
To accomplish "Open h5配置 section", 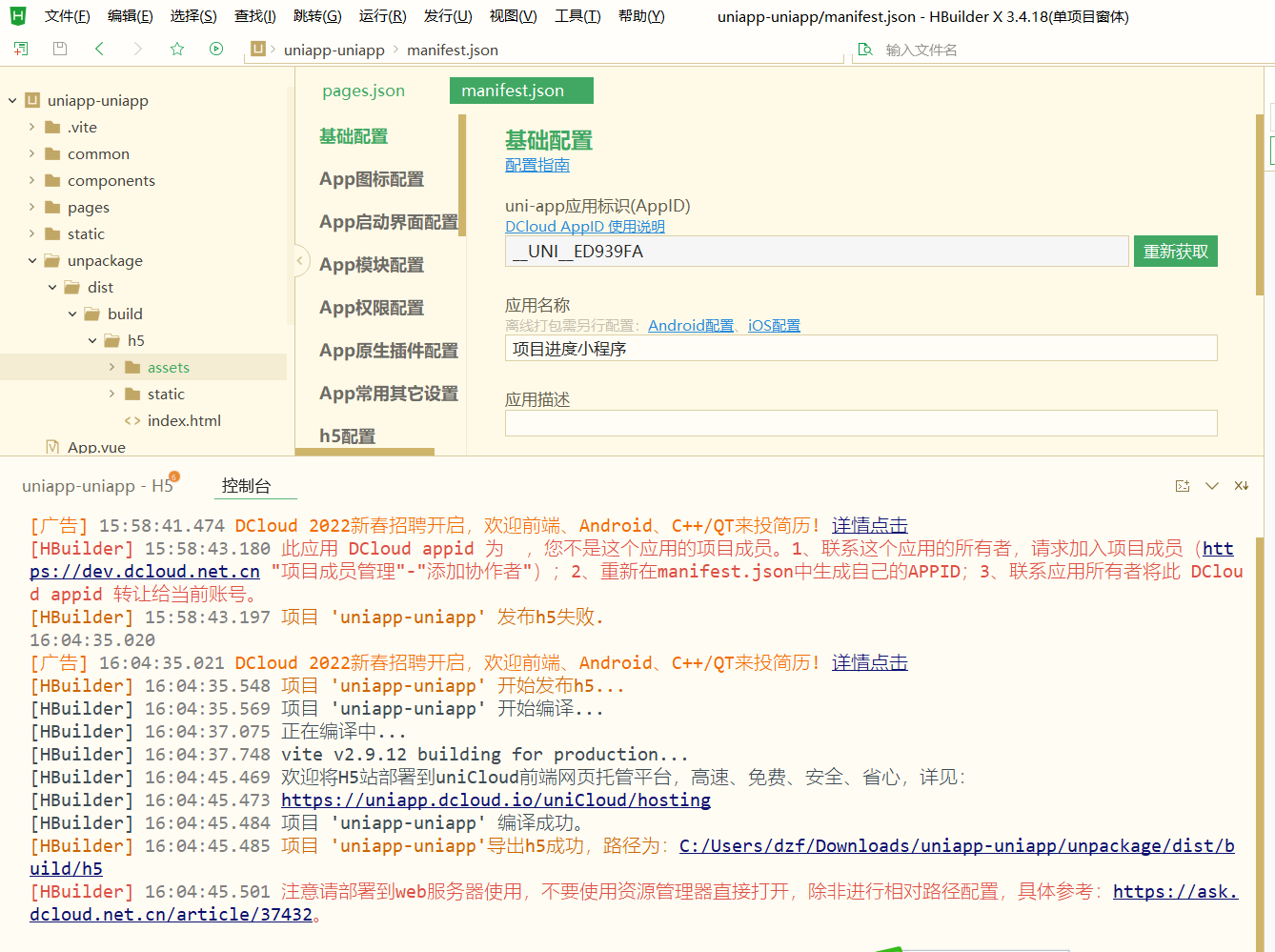I will (348, 436).
